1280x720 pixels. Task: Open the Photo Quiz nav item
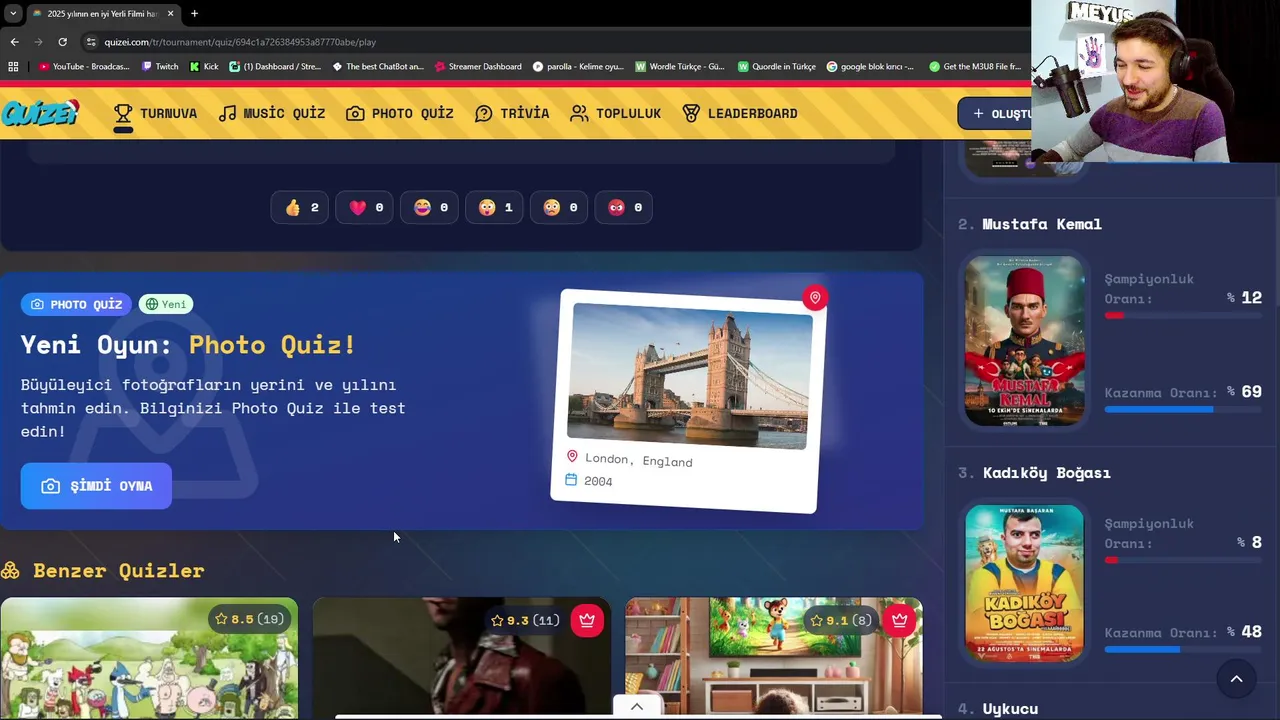[400, 113]
